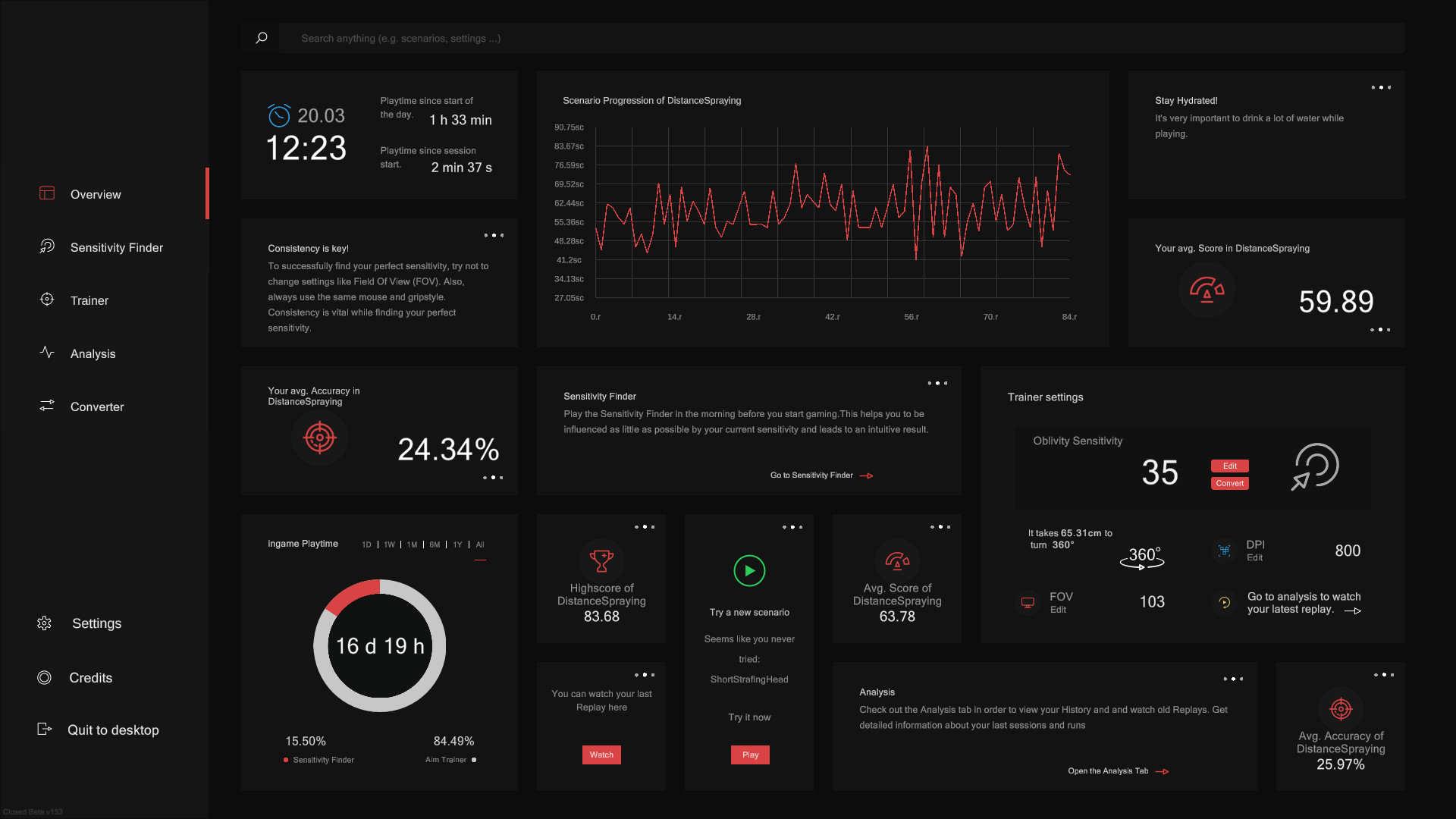This screenshot has height=819, width=1456.
Task: Click the trophy icon on the Highscore card
Action: click(x=601, y=560)
